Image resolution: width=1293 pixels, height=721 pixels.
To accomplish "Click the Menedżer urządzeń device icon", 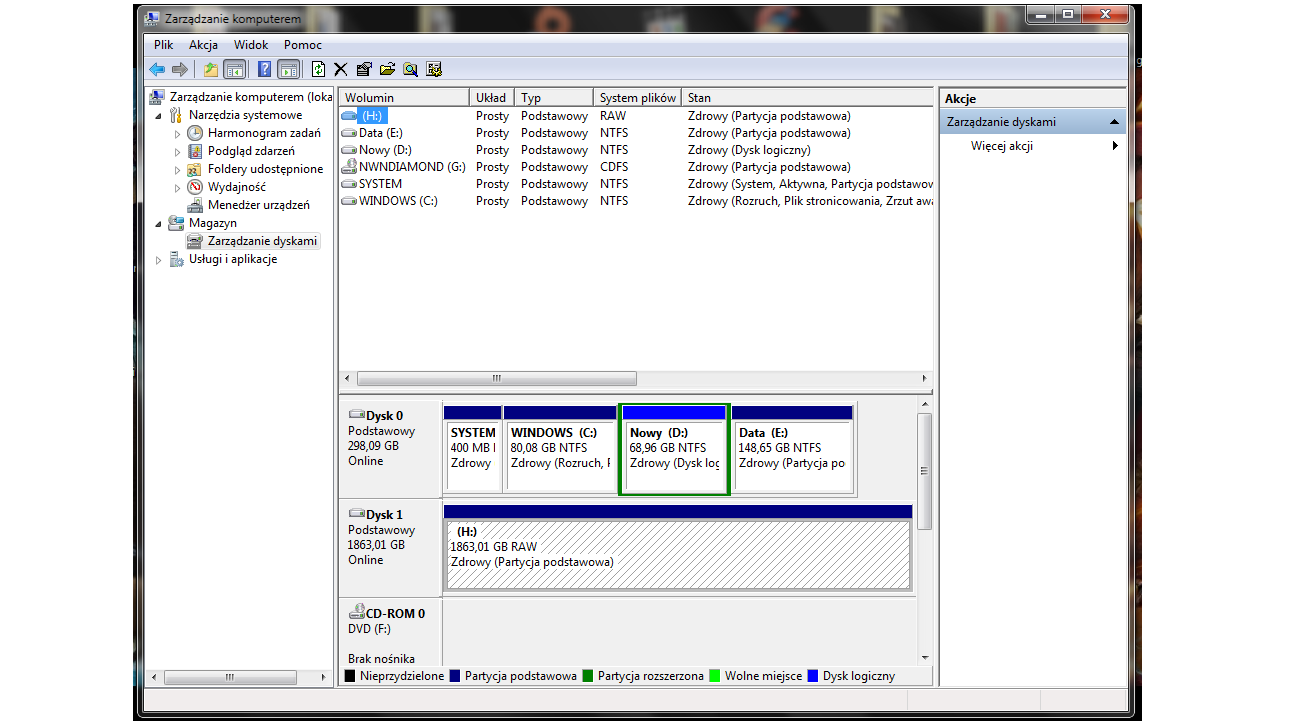I will pyautogui.click(x=195, y=205).
